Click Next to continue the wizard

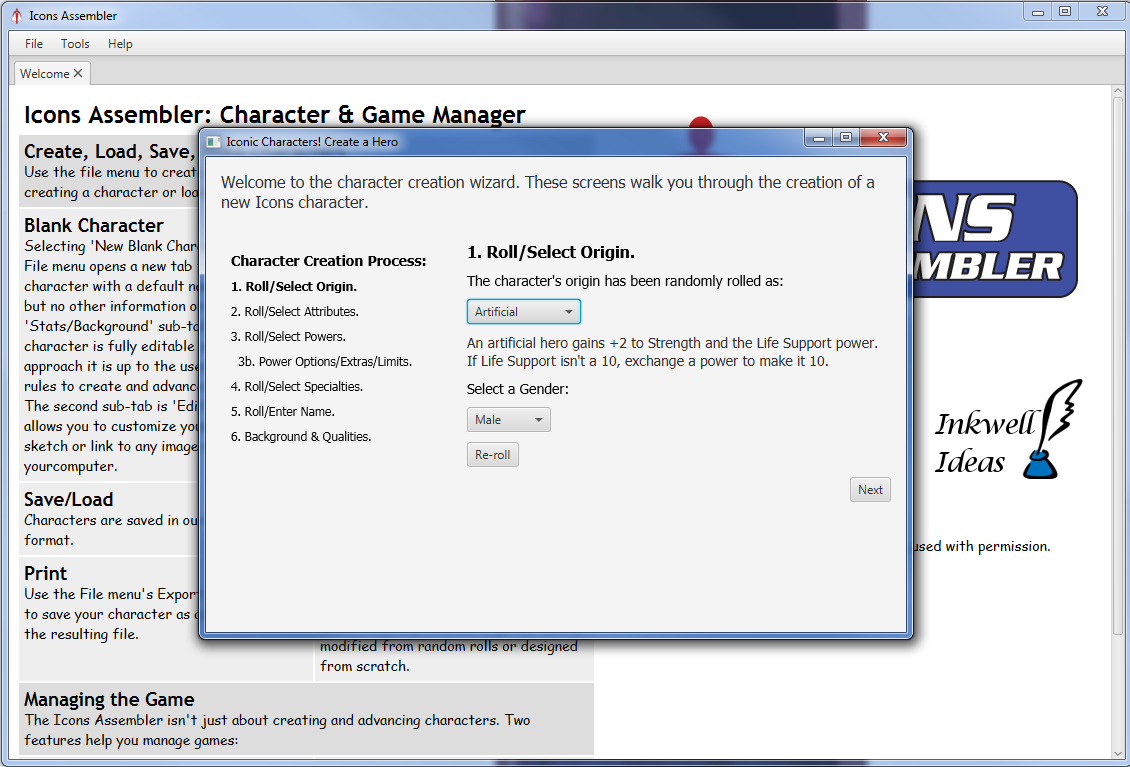click(x=870, y=490)
